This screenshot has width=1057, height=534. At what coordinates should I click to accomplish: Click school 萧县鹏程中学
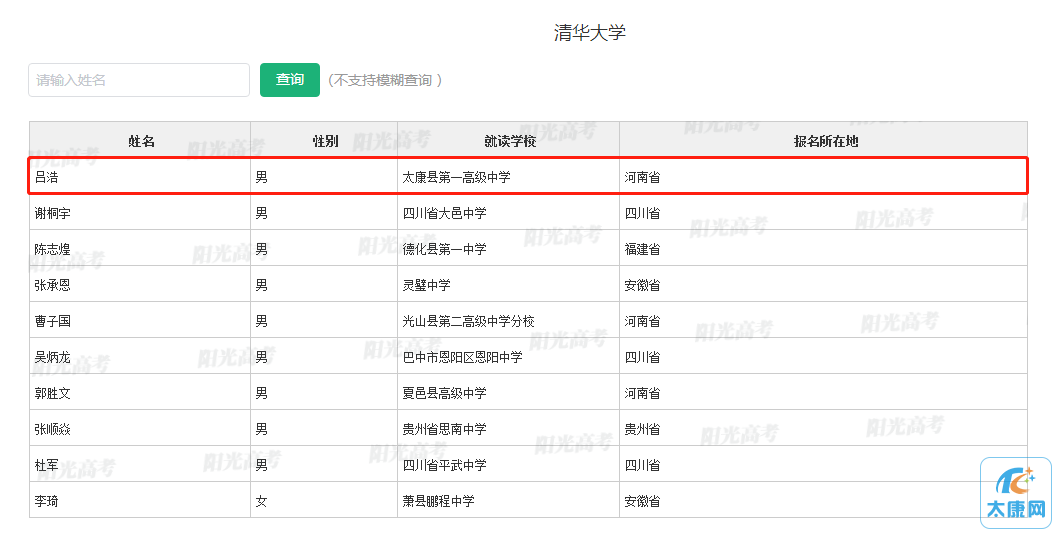click(x=438, y=501)
